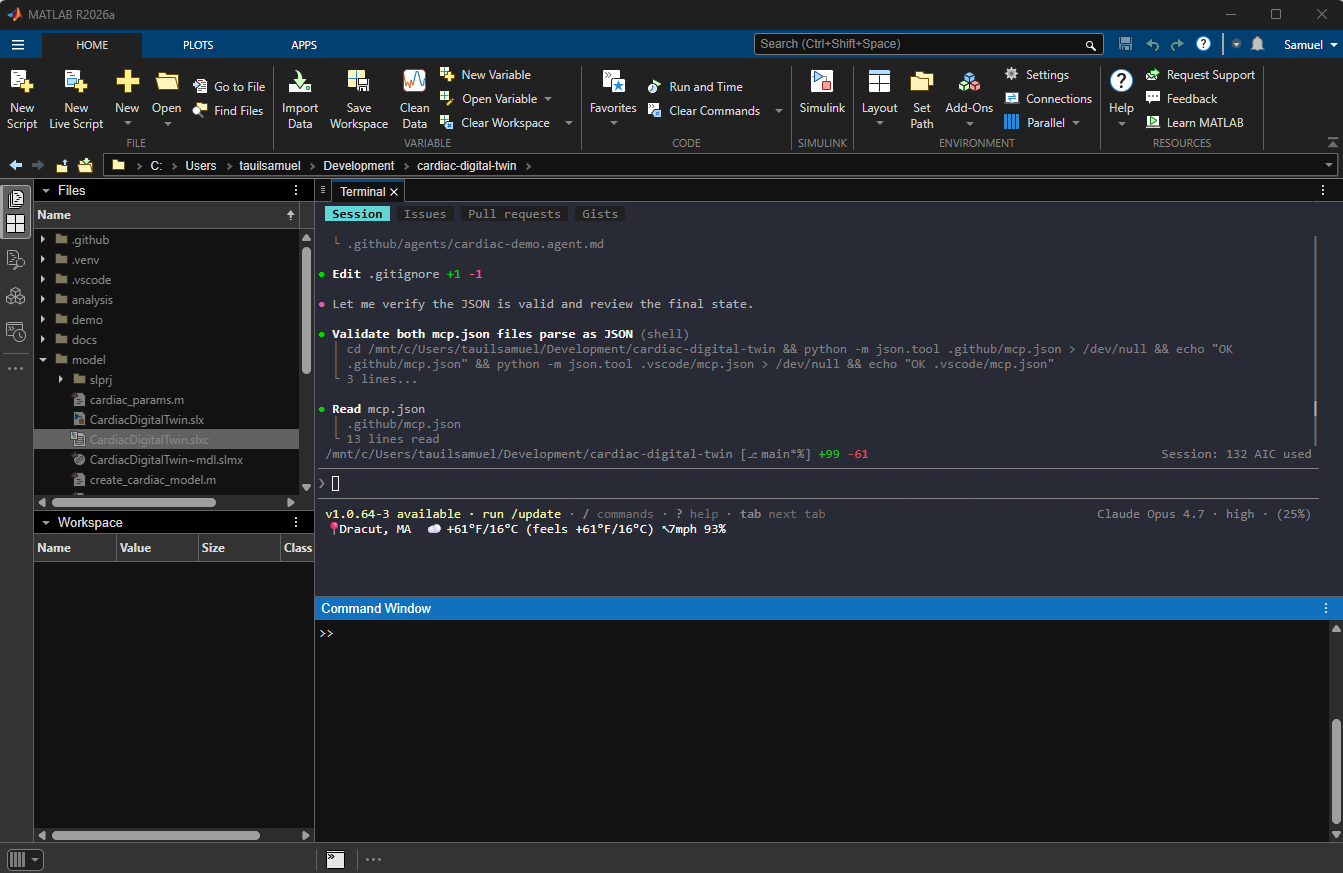Open the Samuel account dropdown
Screen dimensions: 1343x873
point(1310,45)
